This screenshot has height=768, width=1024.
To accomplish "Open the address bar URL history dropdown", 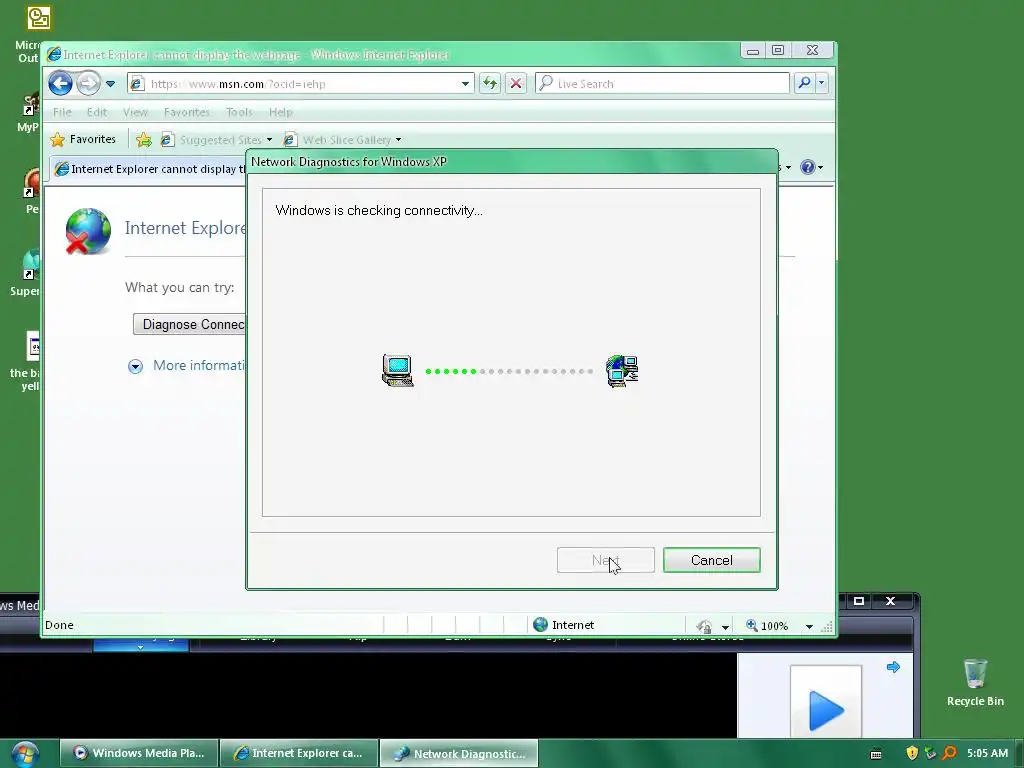I will coord(465,84).
